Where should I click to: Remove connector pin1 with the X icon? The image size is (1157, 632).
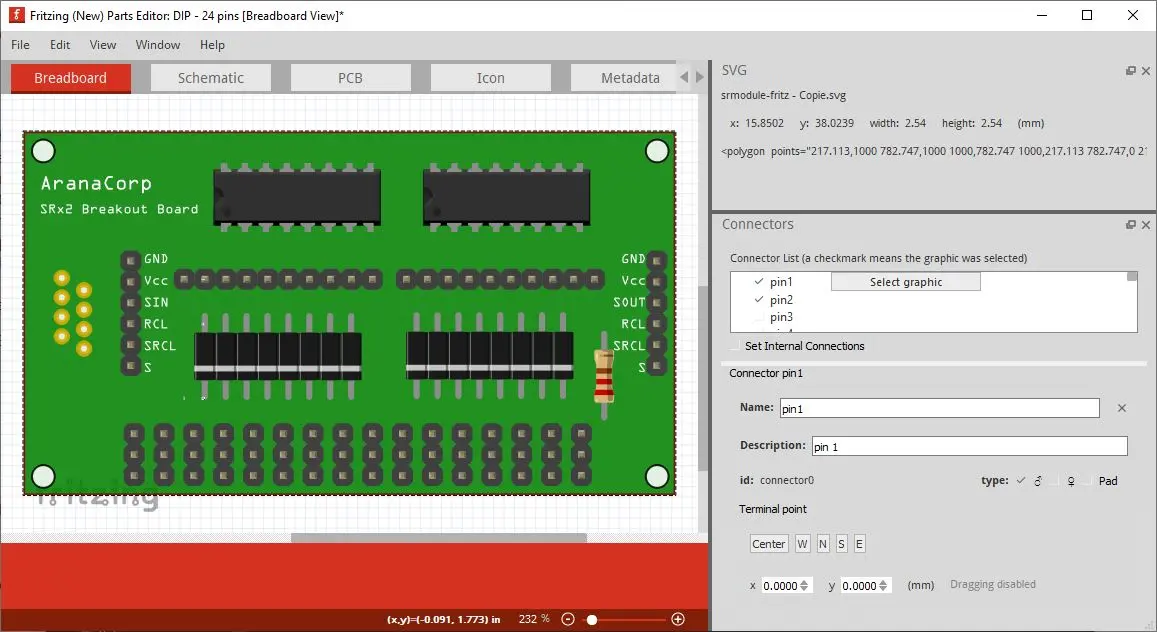pyautogui.click(x=1121, y=408)
